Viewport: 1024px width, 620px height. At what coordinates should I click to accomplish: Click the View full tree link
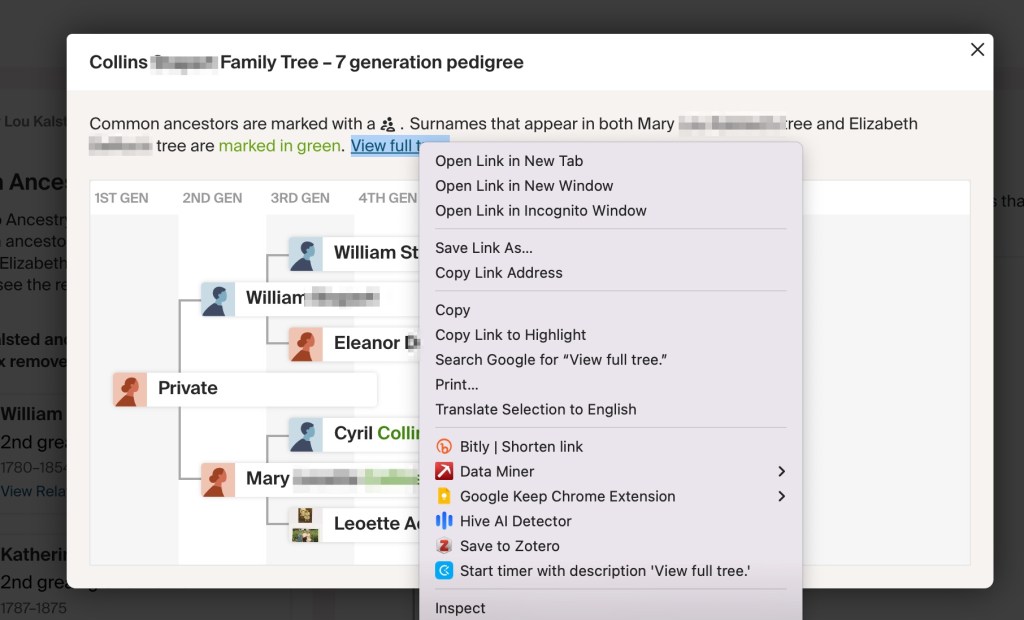(x=383, y=146)
